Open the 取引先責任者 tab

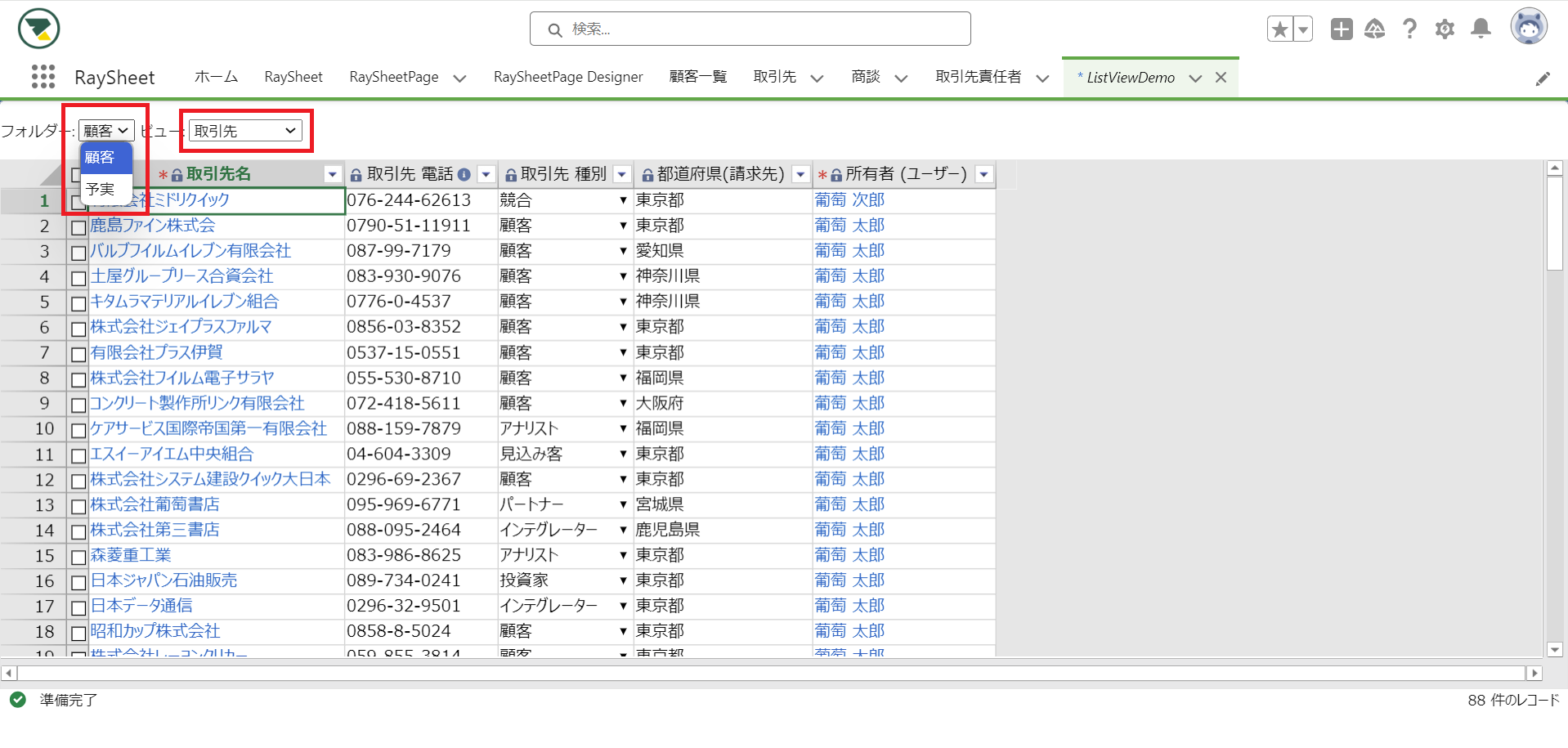(979, 77)
